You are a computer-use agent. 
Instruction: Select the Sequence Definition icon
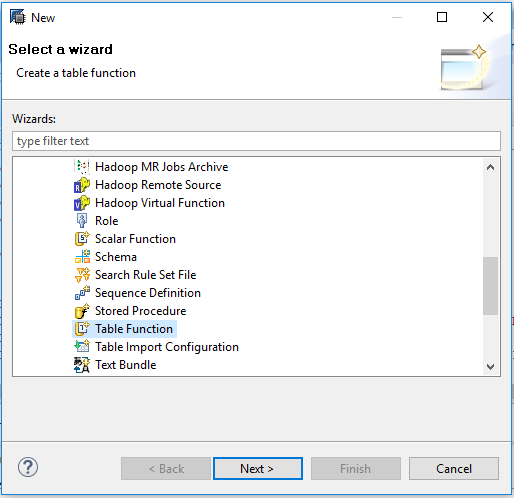(x=82, y=293)
